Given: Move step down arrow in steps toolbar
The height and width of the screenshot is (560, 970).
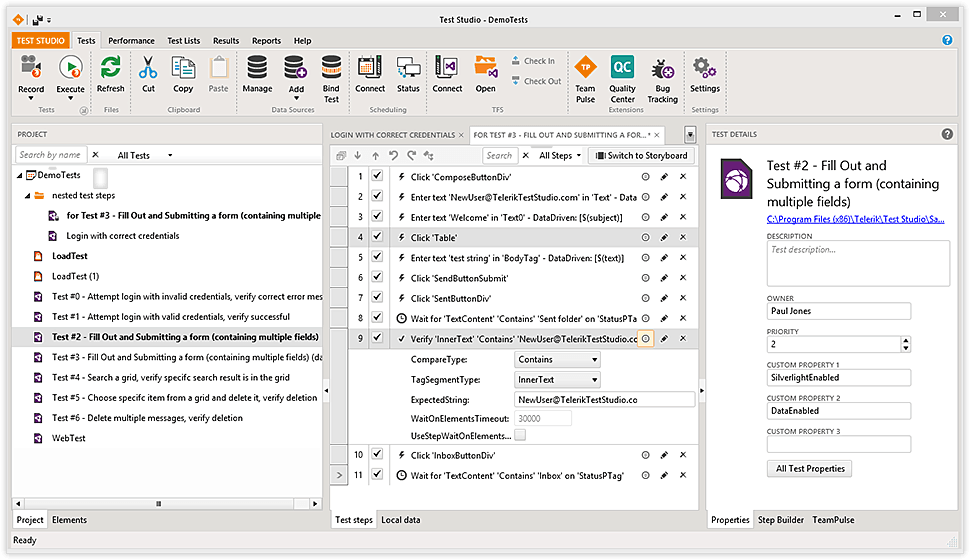Looking at the screenshot, I should tap(358, 155).
